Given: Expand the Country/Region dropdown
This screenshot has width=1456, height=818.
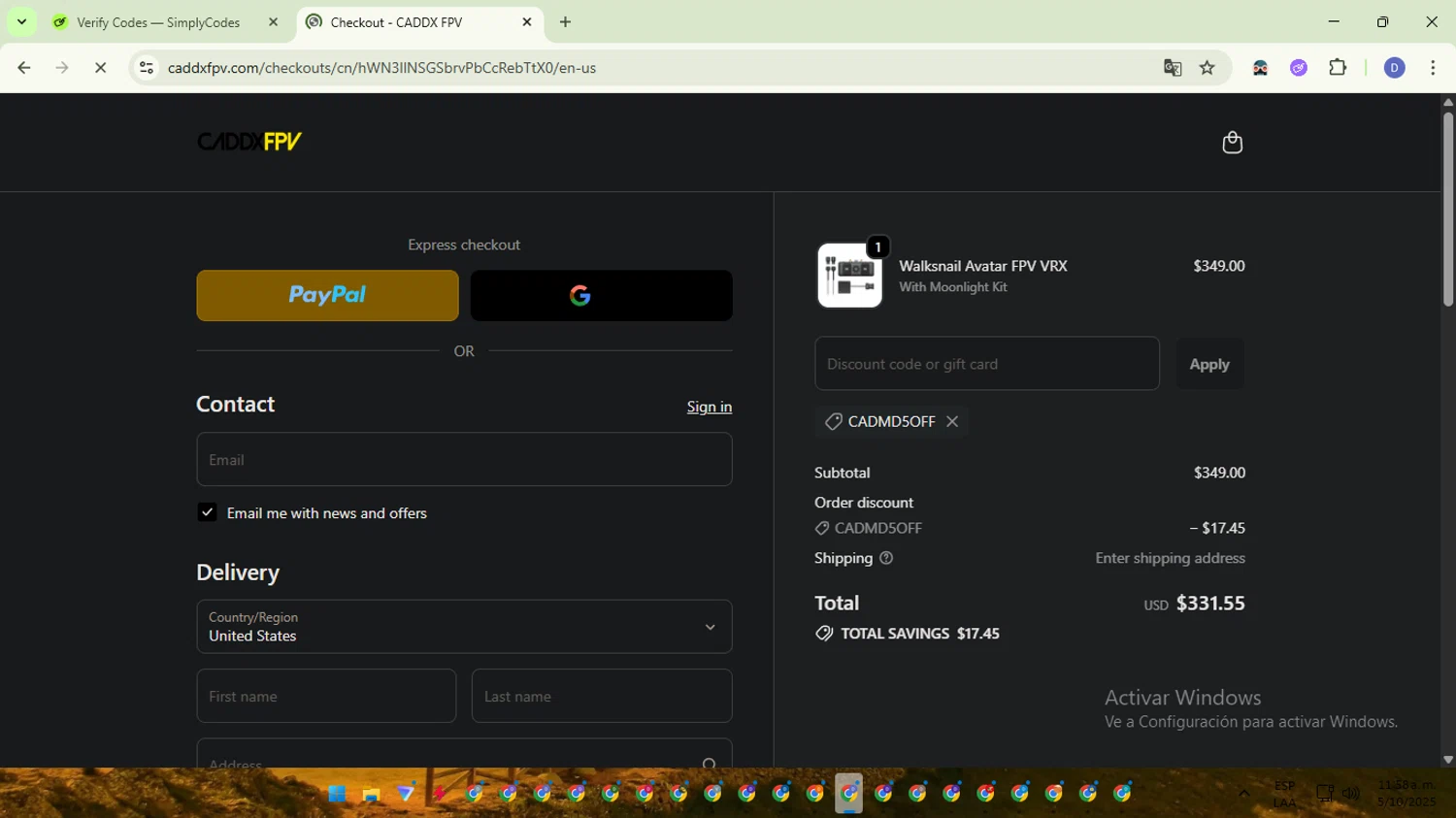Looking at the screenshot, I should 464,627.
